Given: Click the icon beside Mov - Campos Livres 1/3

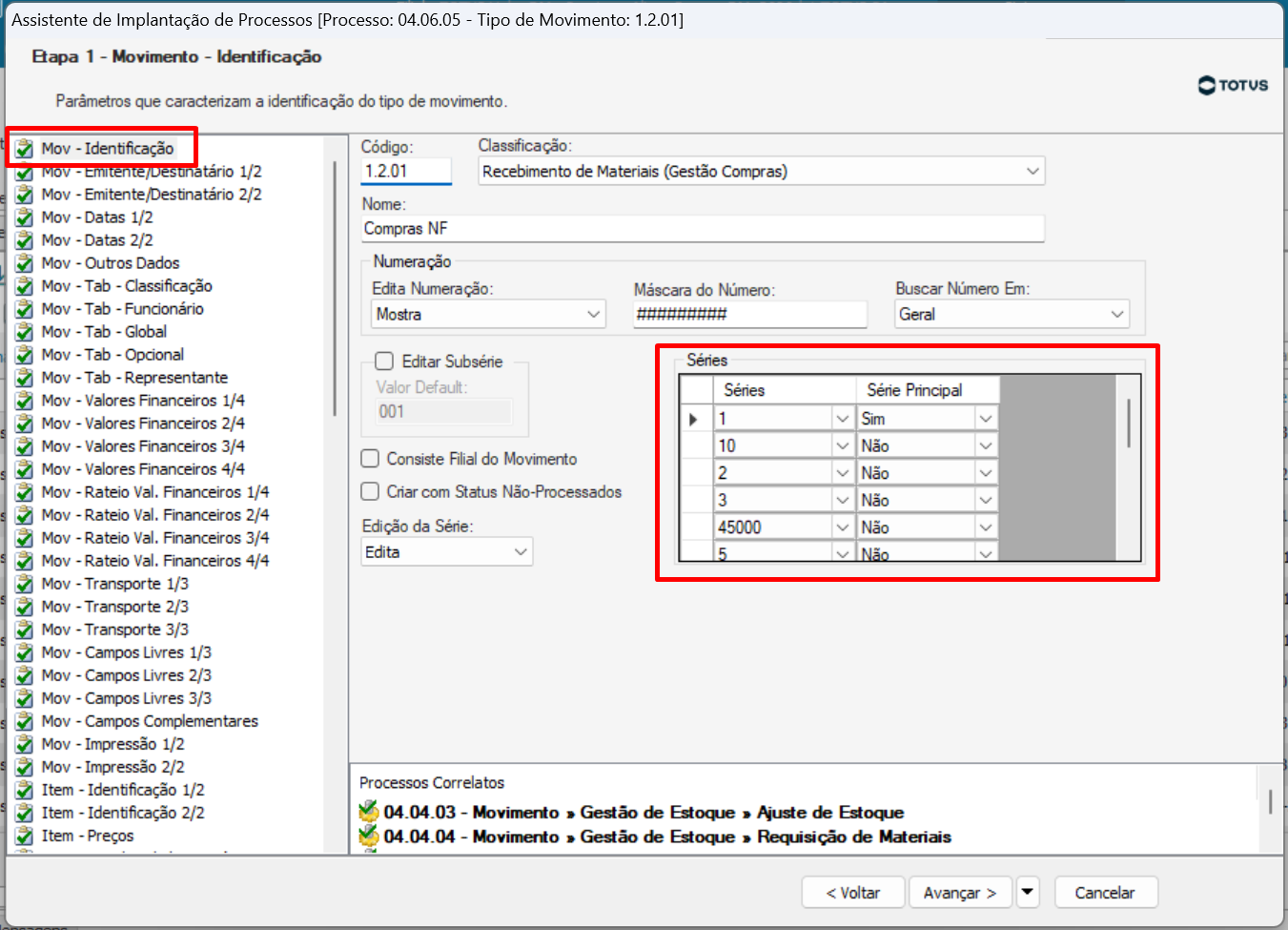Looking at the screenshot, I should (x=25, y=652).
